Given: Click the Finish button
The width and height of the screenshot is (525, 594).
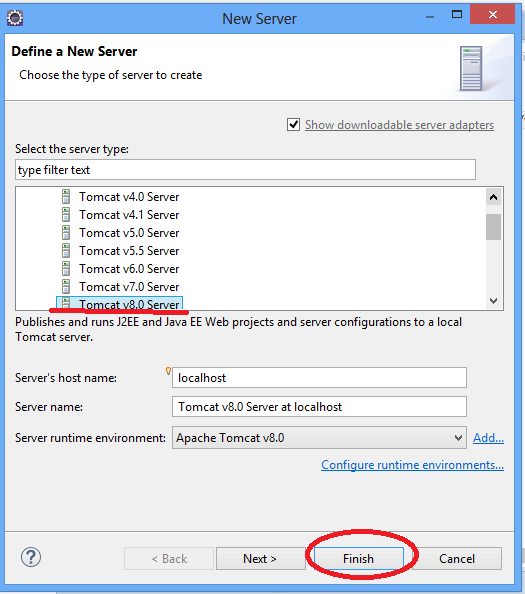Looking at the screenshot, I should point(358,558).
